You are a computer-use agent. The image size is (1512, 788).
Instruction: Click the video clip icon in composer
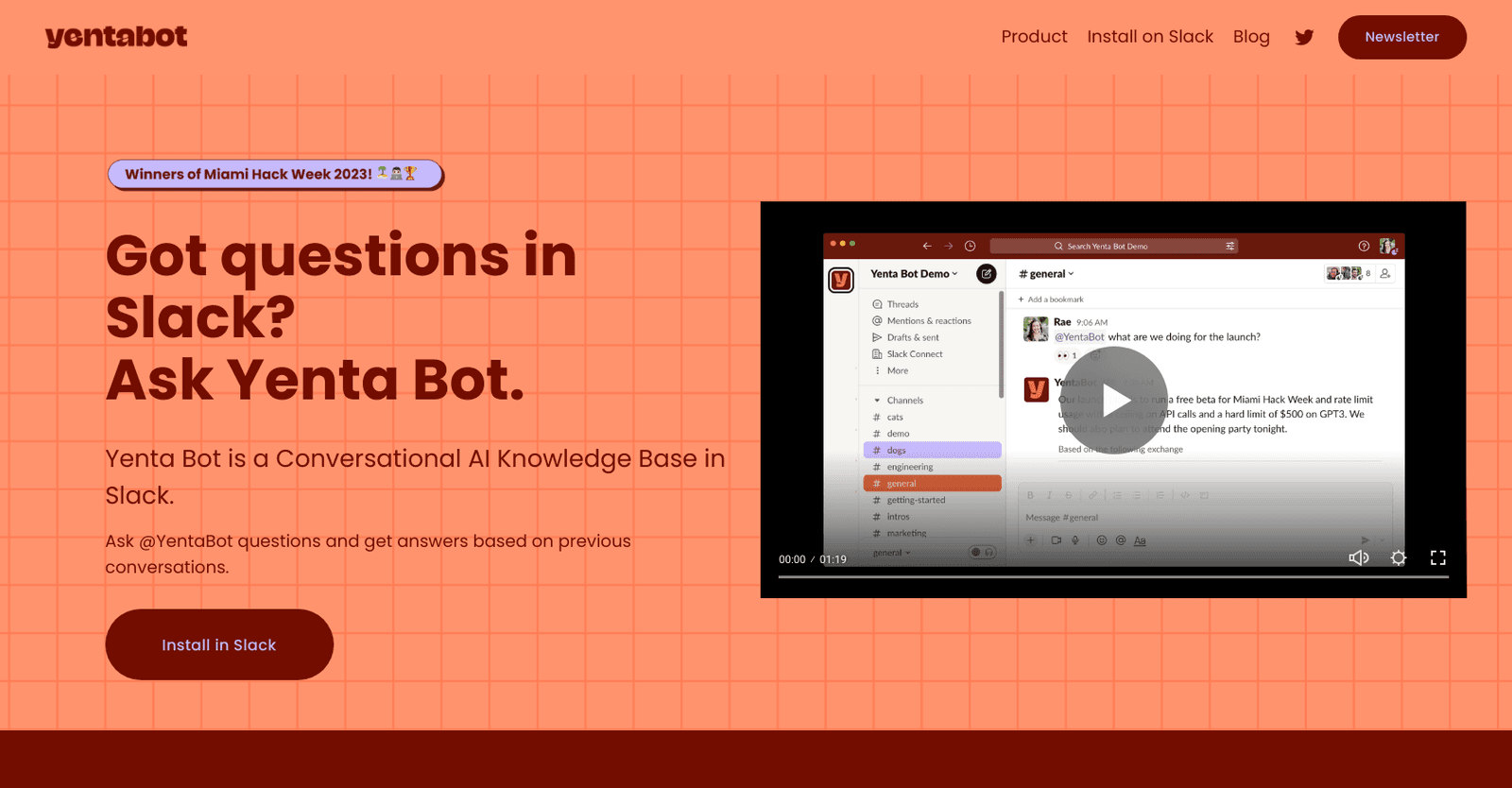coord(1057,540)
